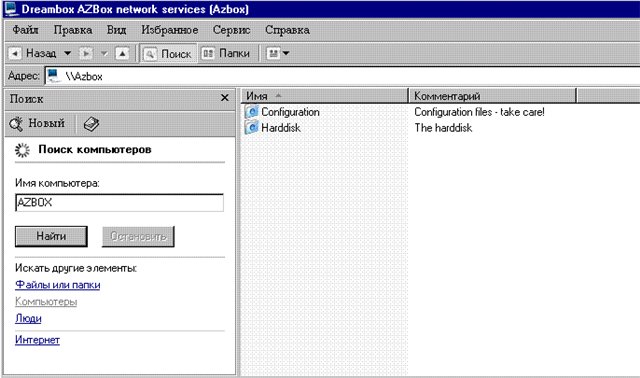Sort by the Комментарий column header
The height and width of the screenshot is (378, 640).
493,96
